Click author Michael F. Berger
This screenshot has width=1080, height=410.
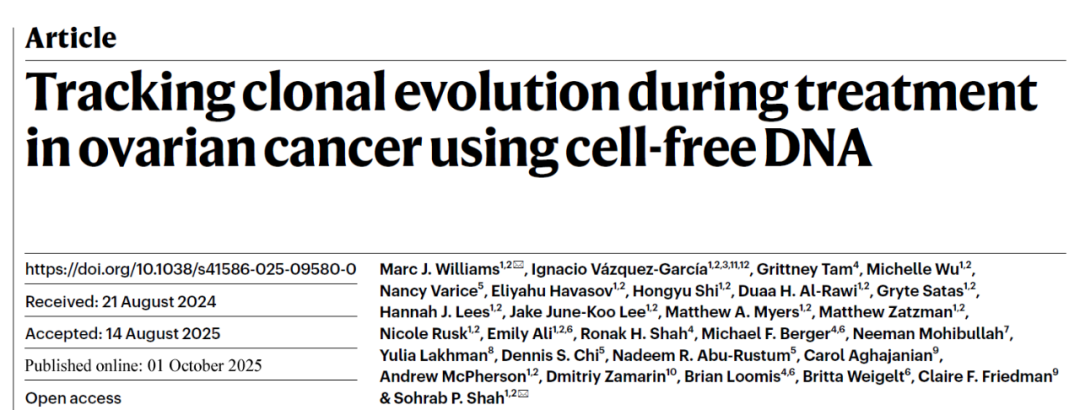(x=775, y=334)
